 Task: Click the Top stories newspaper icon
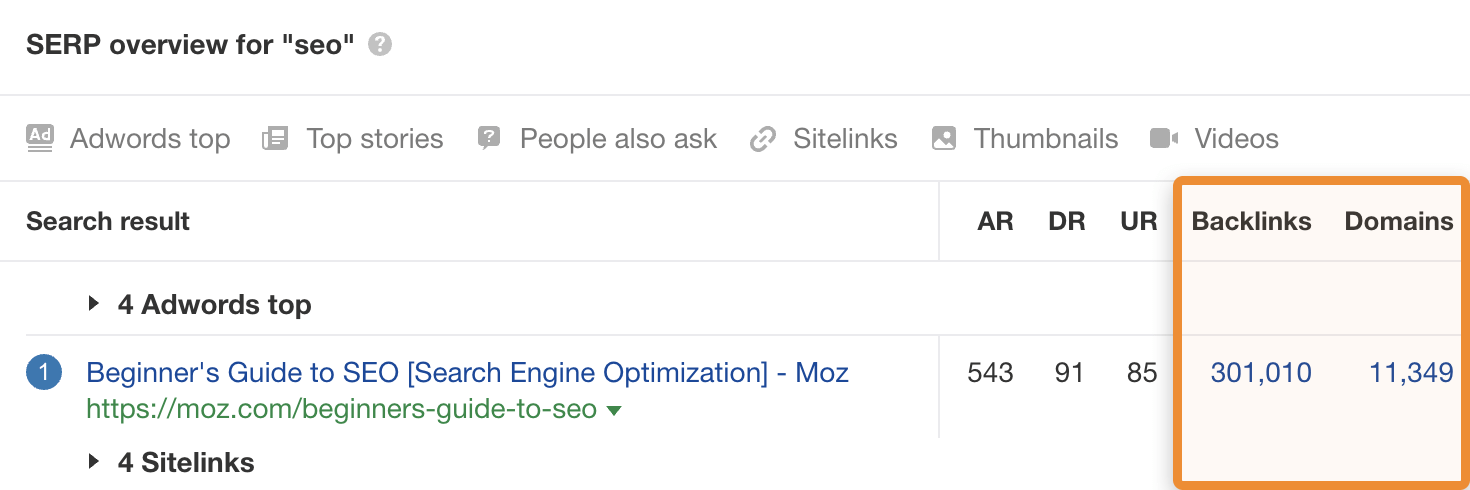(x=275, y=138)
